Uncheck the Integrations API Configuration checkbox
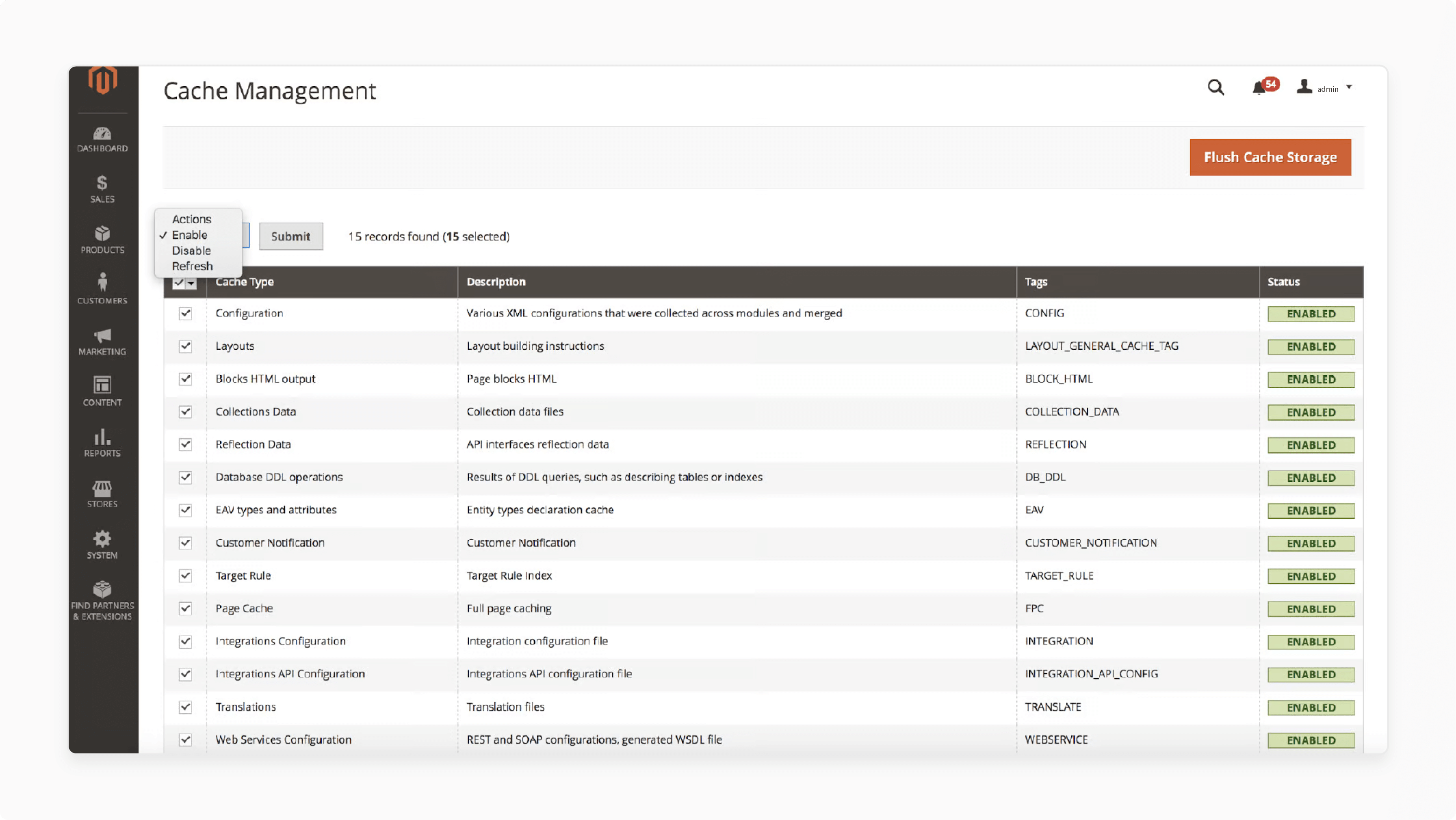1456x820 pixels. coord(185,674)
